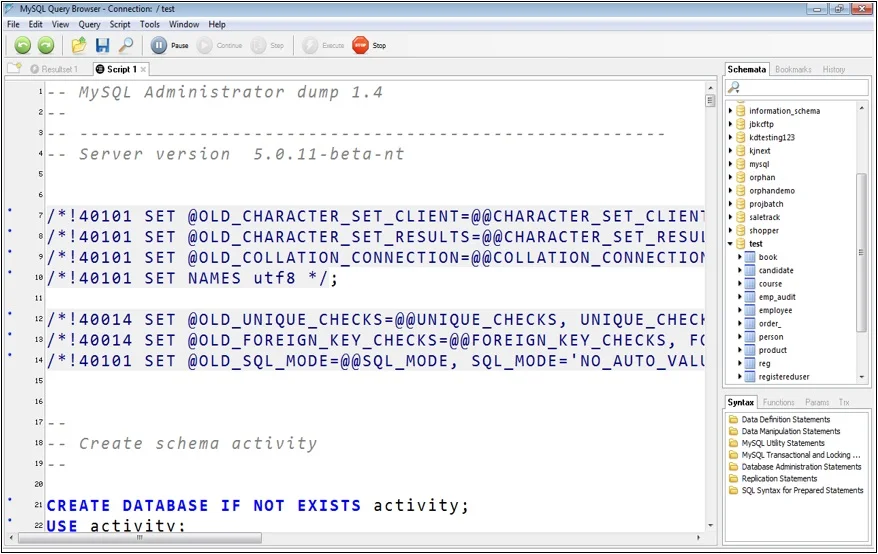Click the schemata tree scrollbar thumb

[861, 252]
